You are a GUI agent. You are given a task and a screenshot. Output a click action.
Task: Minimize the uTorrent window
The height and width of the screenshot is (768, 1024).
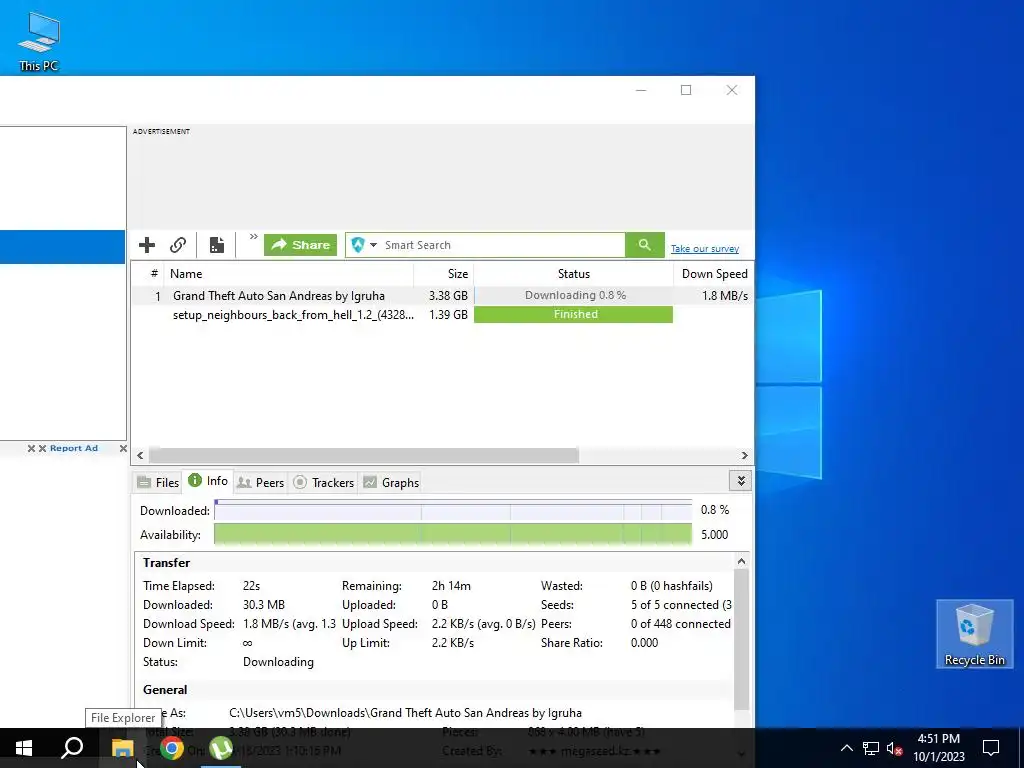[x=641, y=90]
